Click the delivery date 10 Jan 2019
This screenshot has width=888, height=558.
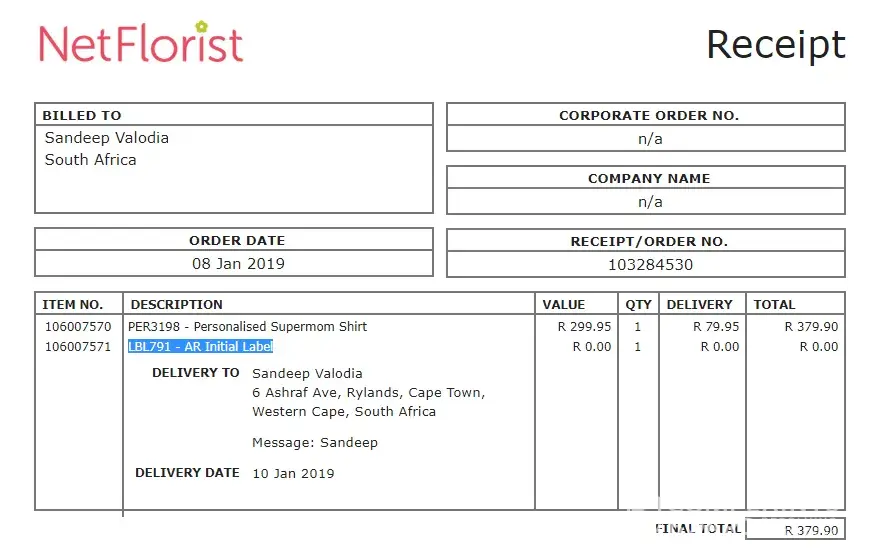tap(293, 473)
